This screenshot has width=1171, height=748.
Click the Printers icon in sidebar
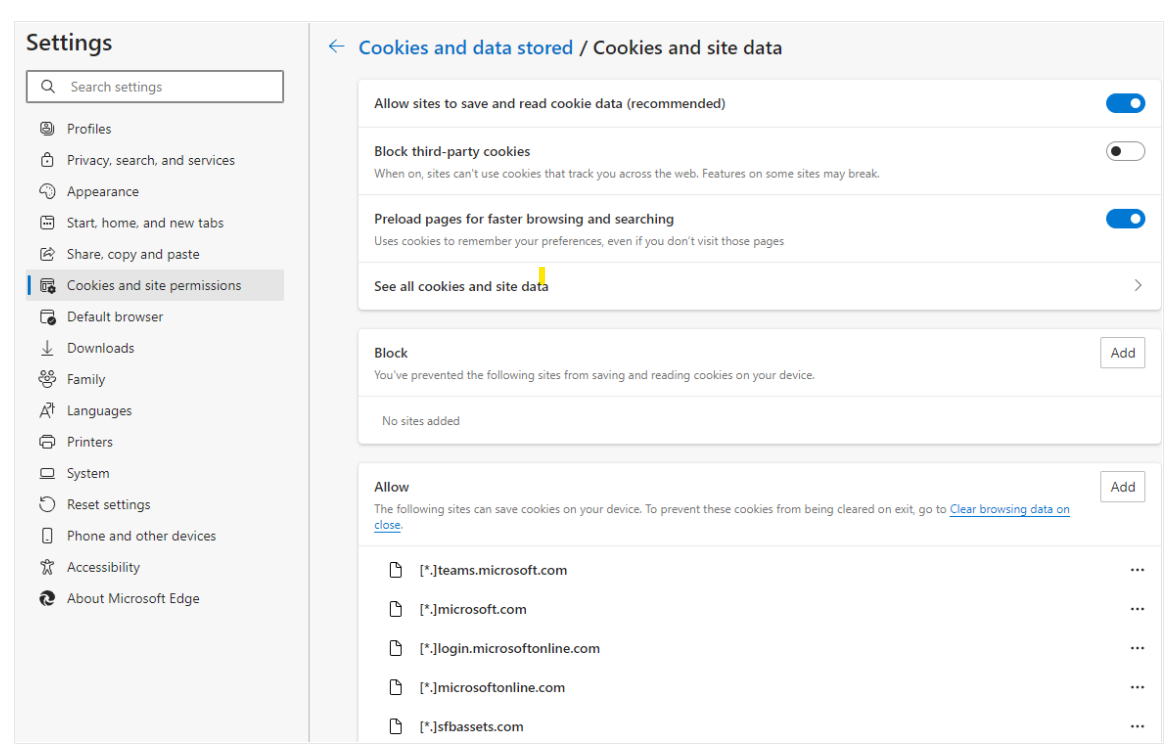pyautogui.click(x=47, y=442)
